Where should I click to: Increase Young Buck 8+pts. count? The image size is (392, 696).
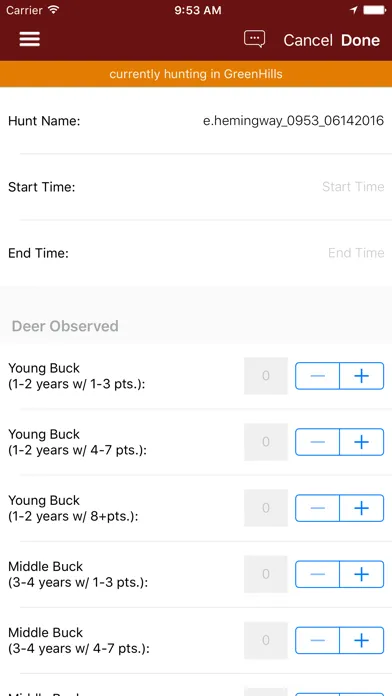click(x=361, y=508)
